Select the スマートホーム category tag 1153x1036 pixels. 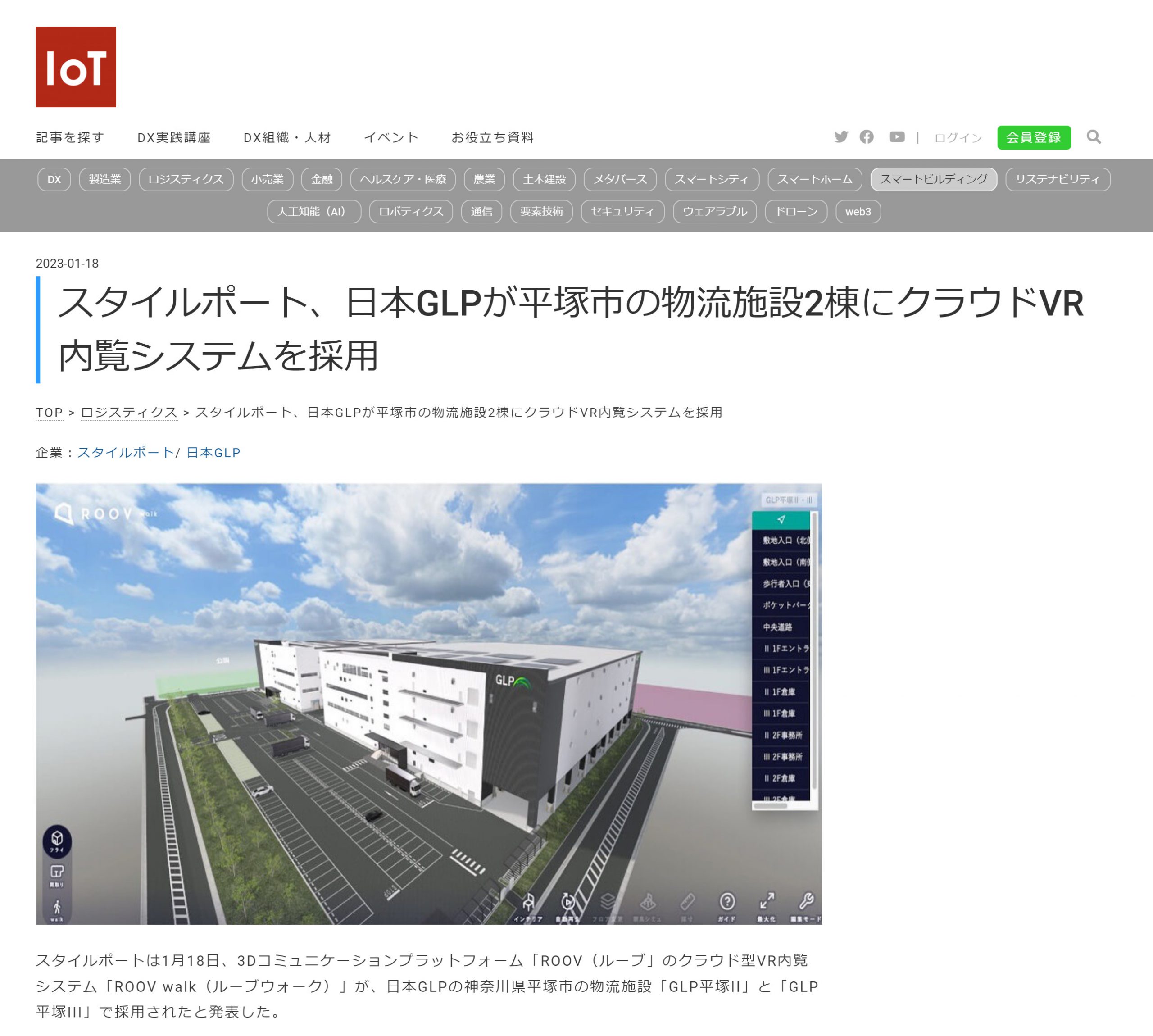815,179
